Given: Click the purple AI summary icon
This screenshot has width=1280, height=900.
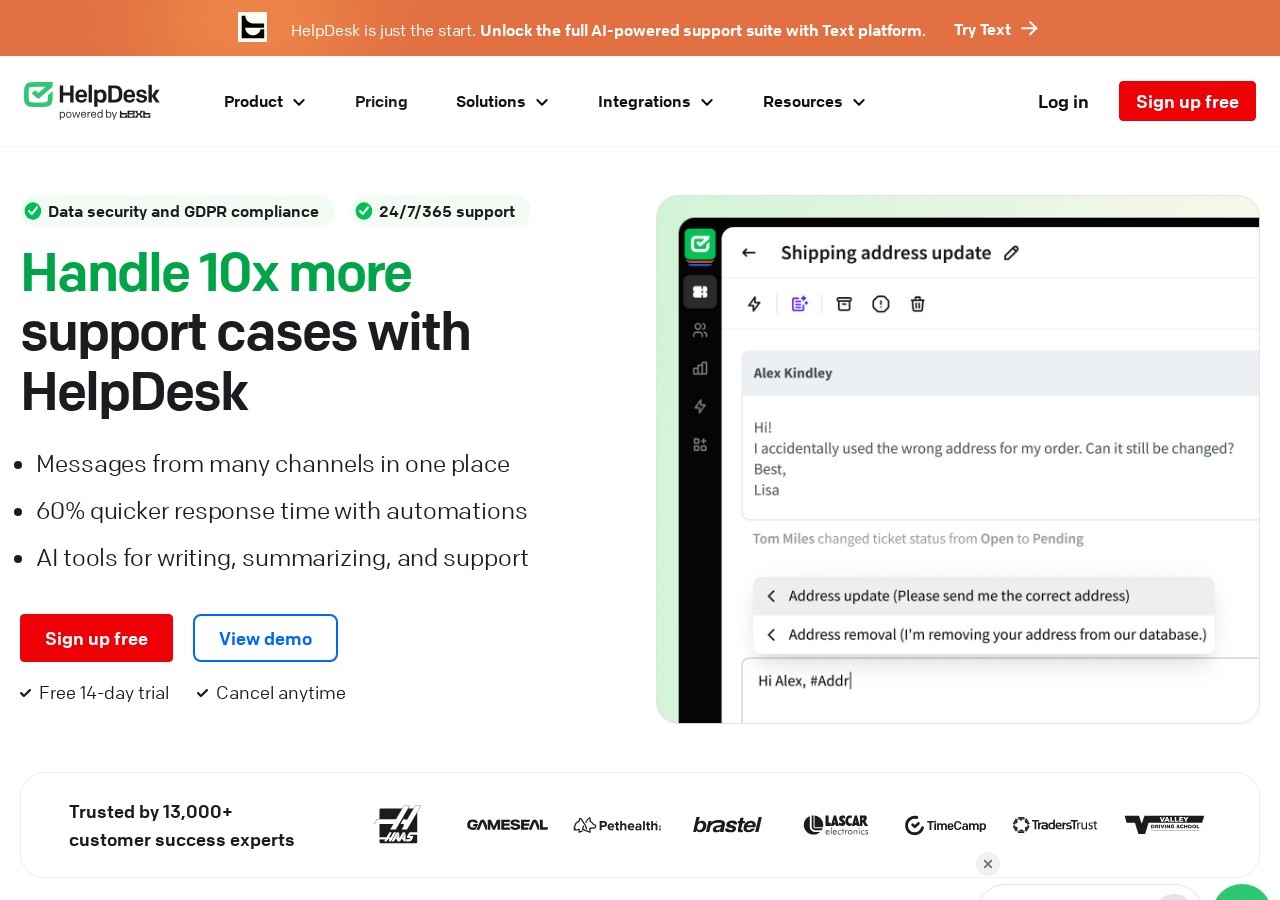Looking at the screenshot, I should point(799,304).
